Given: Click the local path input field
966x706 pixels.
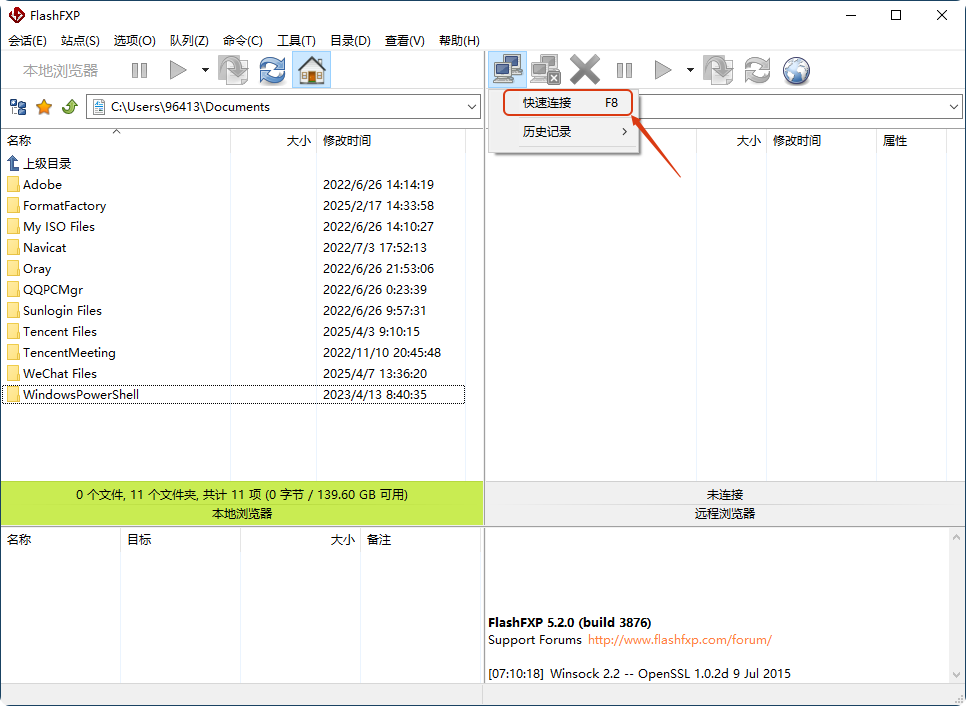Looking at the screenshot, I should click(x=283, y=107).
